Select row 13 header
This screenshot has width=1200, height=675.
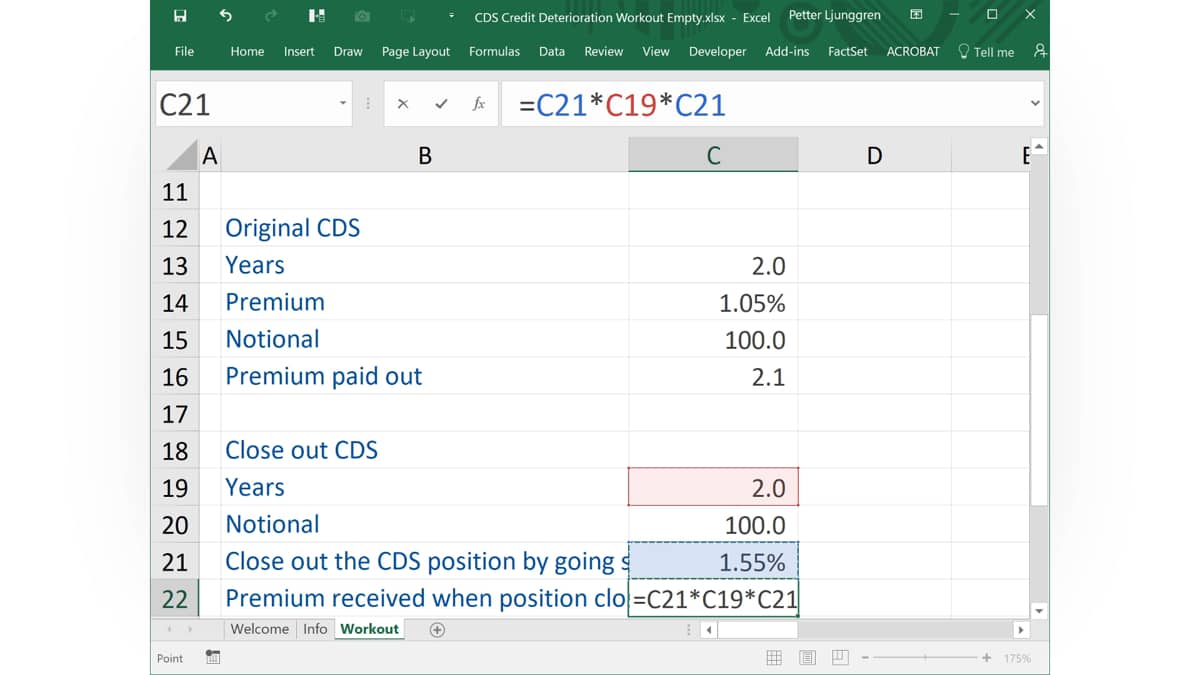click(x=175, y=265)
